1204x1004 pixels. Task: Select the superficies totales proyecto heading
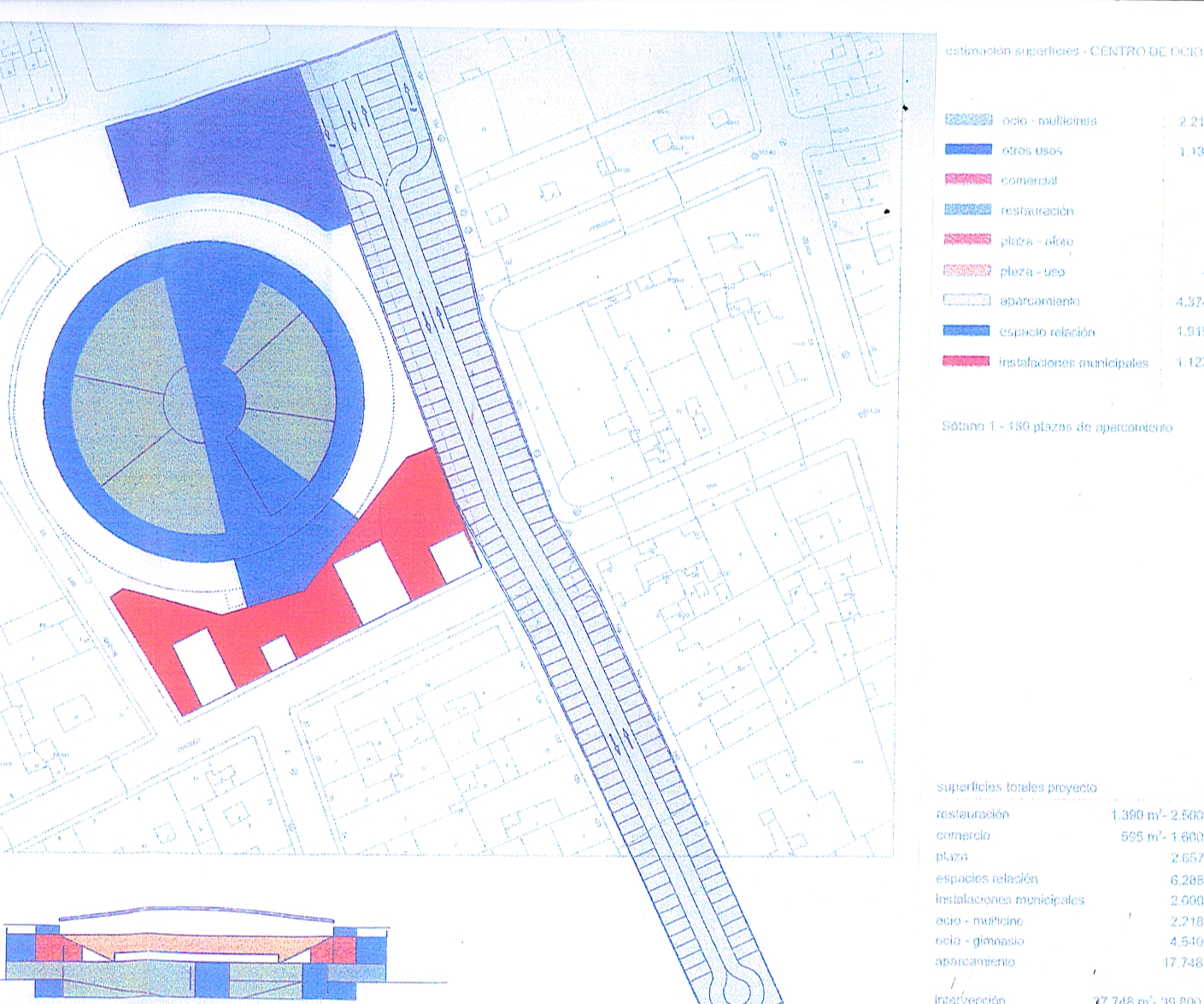click(1016, 787)
